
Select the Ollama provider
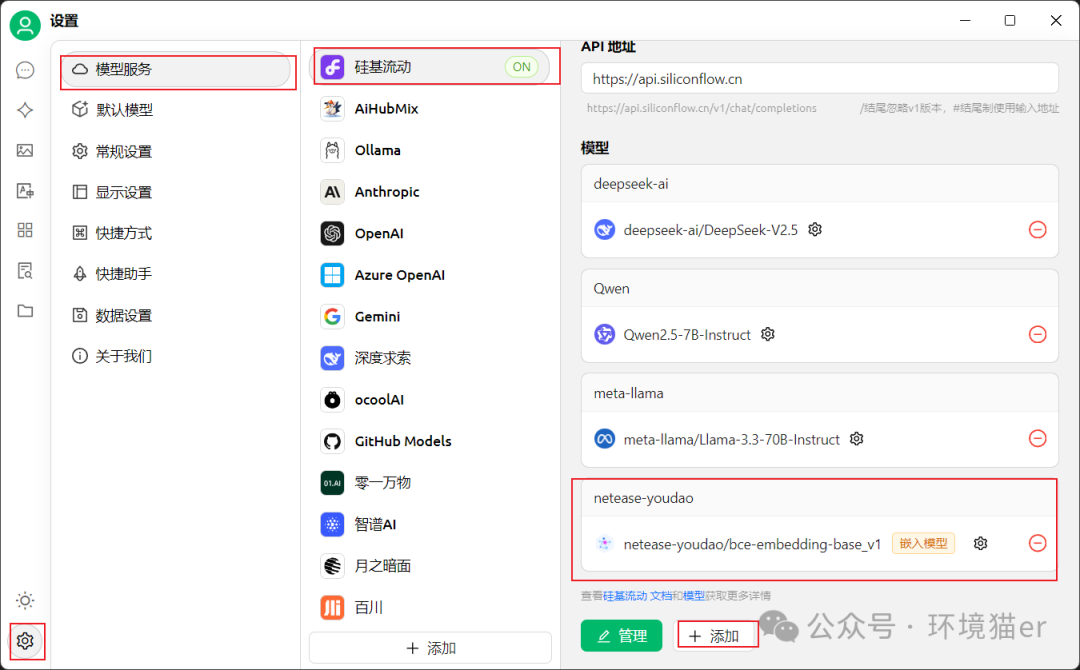point(430,150)
